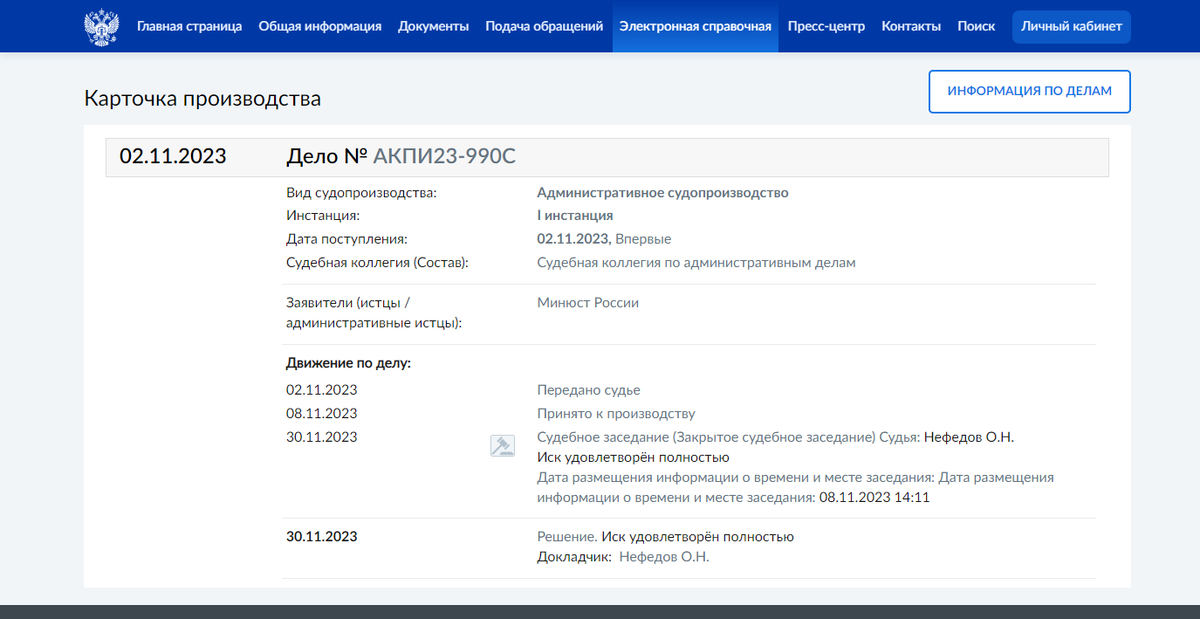Open Главная страница menu item

[189, 27]
